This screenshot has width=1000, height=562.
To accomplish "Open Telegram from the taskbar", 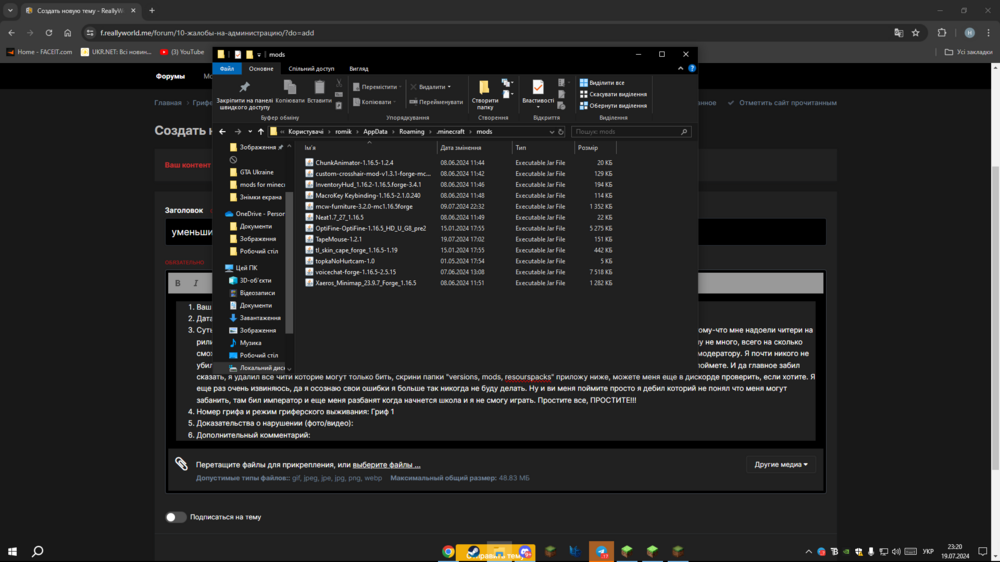I will coord(601,551).
